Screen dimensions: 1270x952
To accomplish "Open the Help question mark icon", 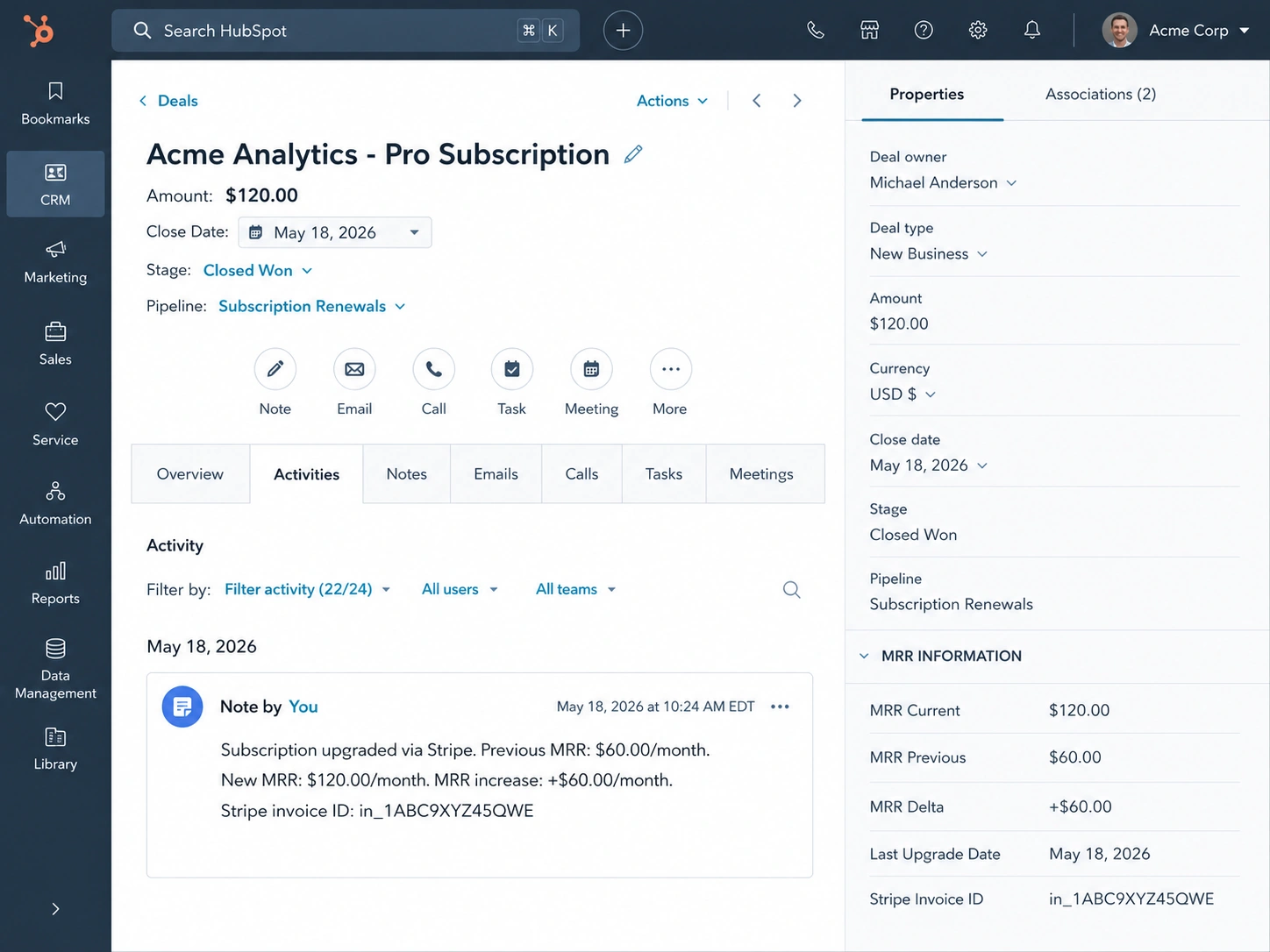I will [x=924, y=31].
